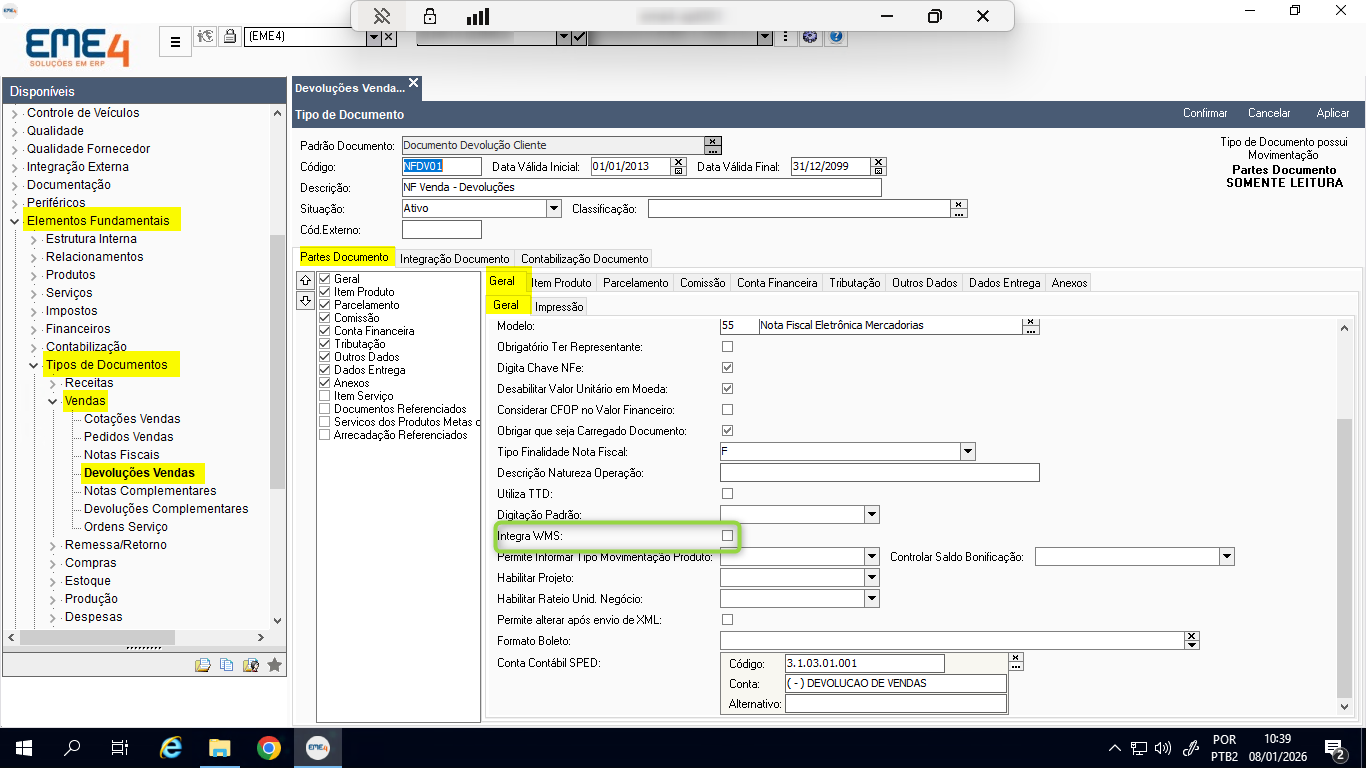The width and height of the screenshot is (1366, 768).
Task: Toggle Permite alterar após envio de XML
Action: pos(727,620)
